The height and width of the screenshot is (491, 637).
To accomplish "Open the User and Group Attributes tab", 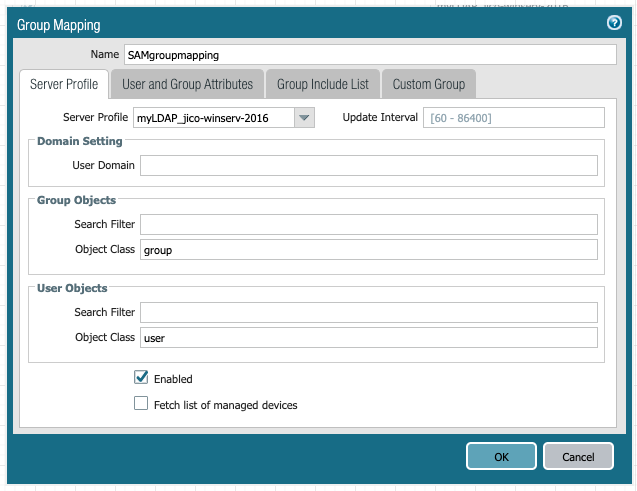I will coord(187,85).
